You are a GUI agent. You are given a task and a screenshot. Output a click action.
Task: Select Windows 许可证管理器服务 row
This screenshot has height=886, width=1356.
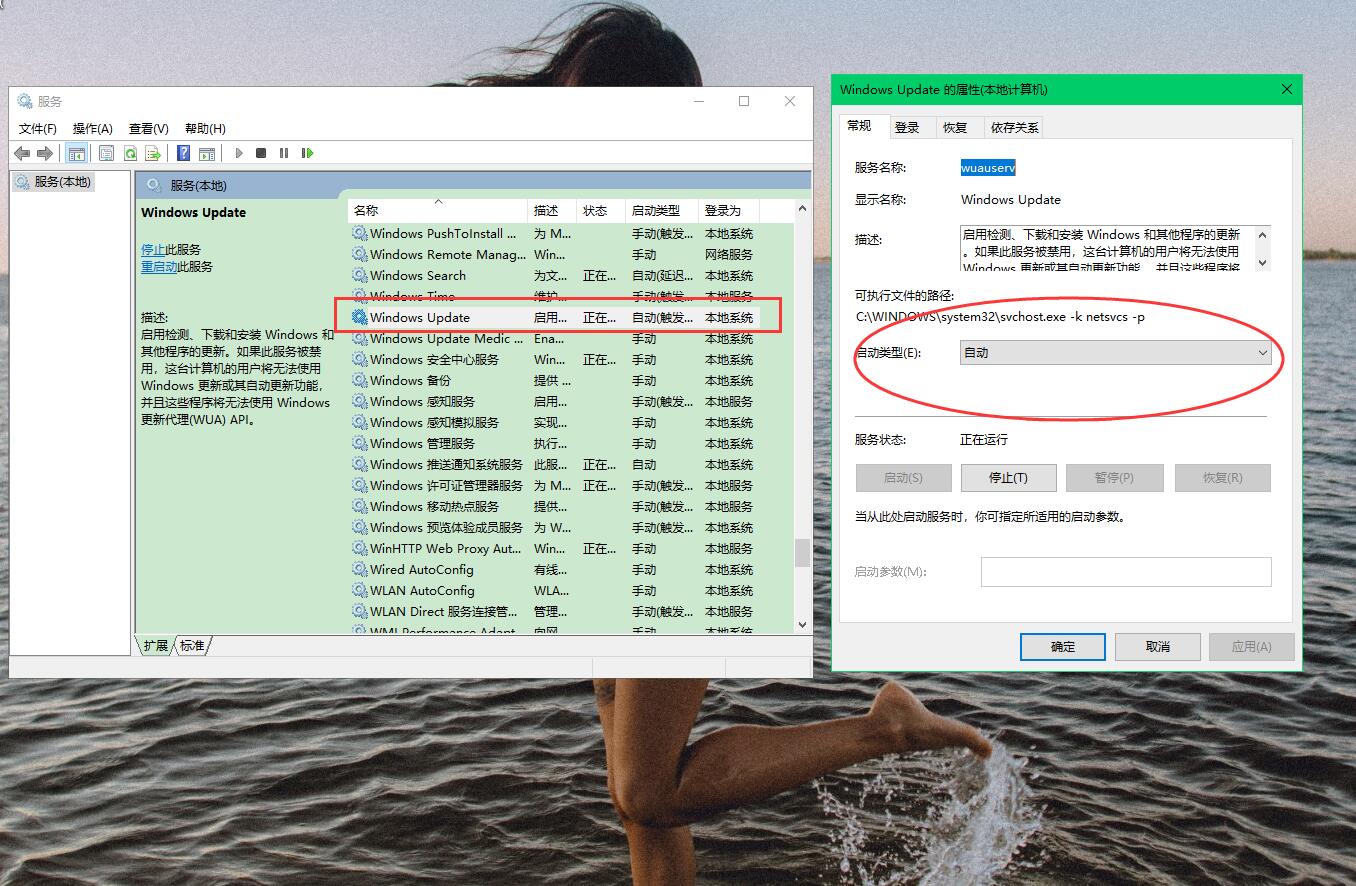(555, 485)
